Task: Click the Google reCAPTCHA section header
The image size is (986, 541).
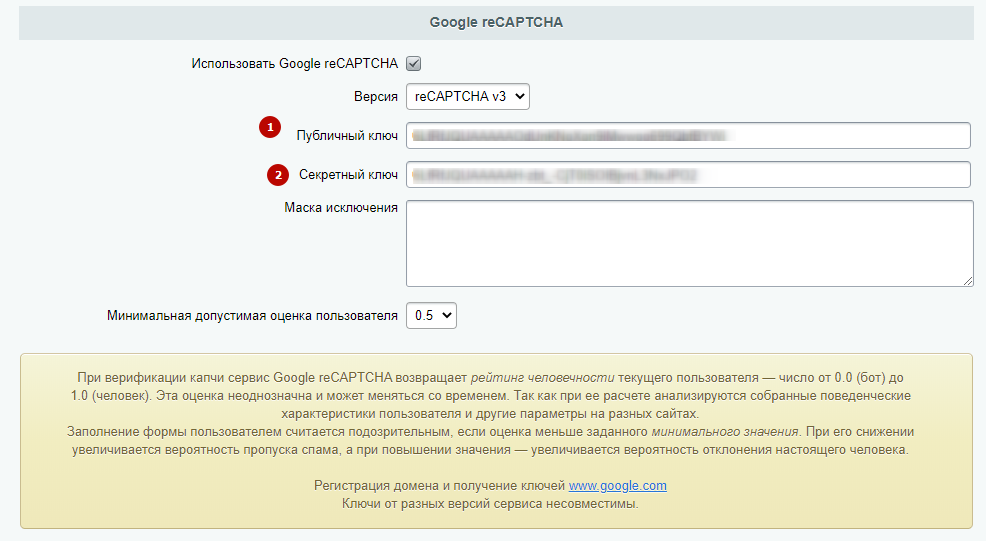Action: click(x=496, y=23)
